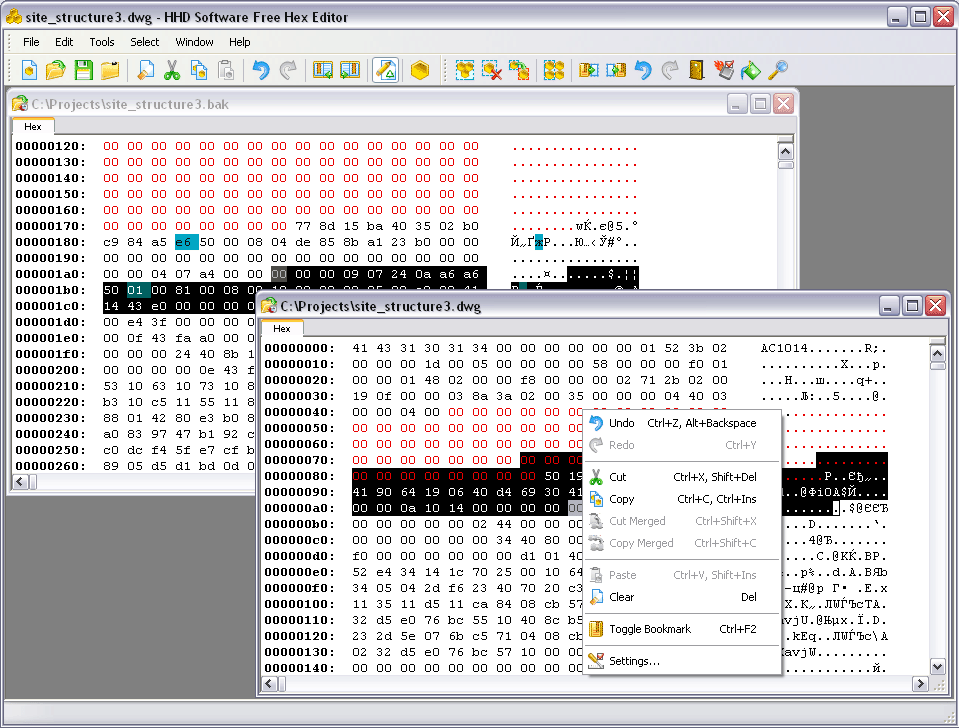Click the Save All folder icon
The height and width of the screenshot is (728, 959).
click(x=110, y=70)
